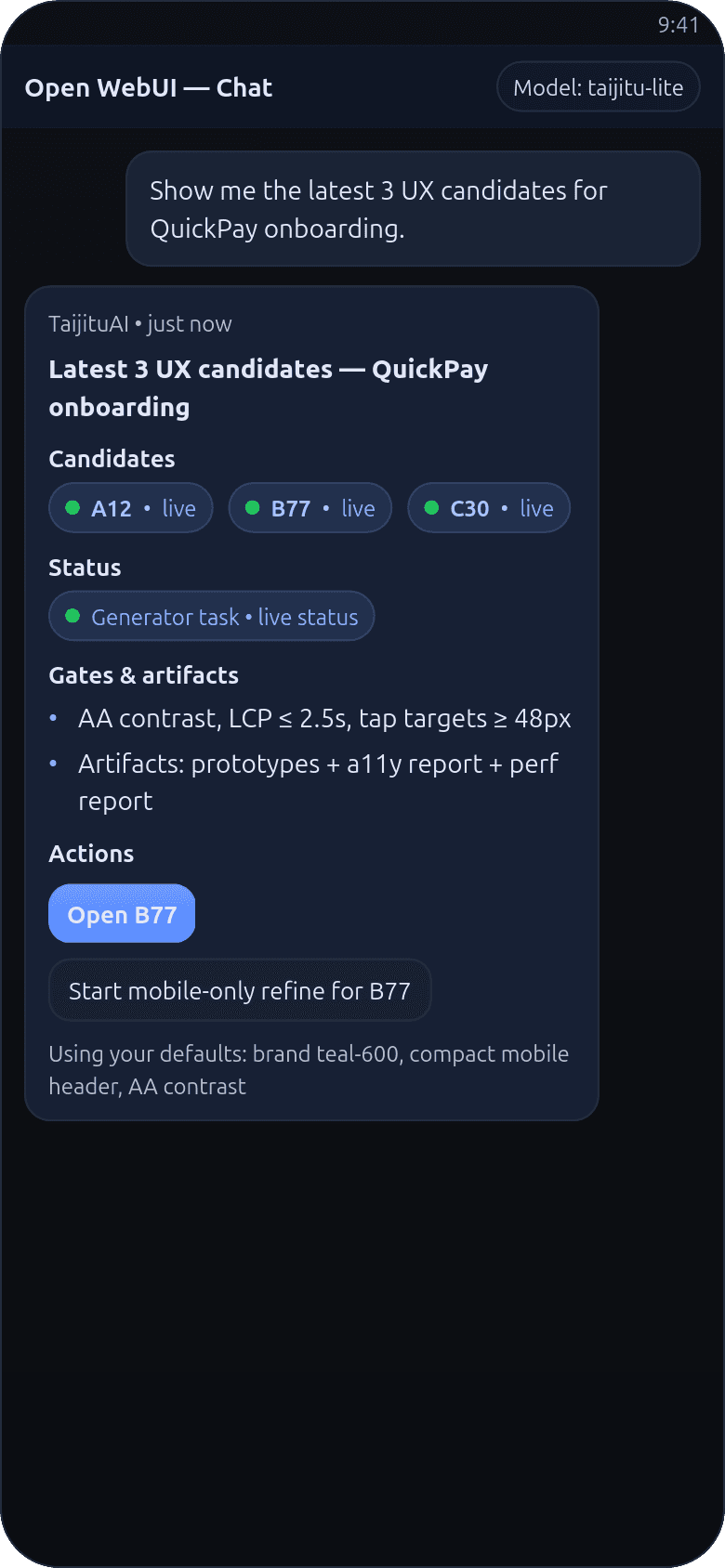Open the B77 candidate chip
The image size is (725, 1568).
[x=310, y=508]
